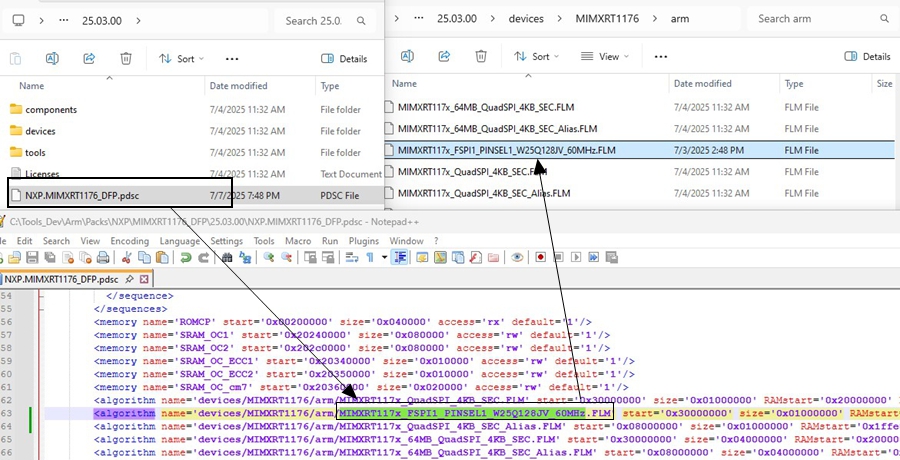Open View dropdown in right Explorer window
This screenshot has width=900, height=460.
[605, 56]
